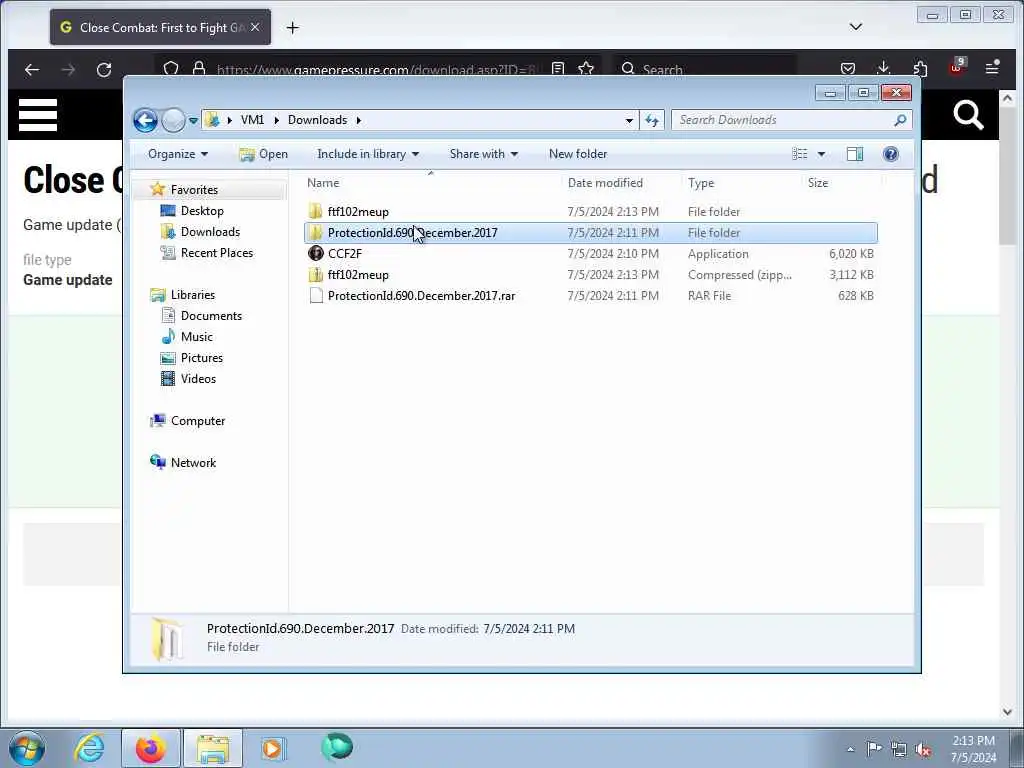The width and height of the screenshot is (1024, 768).
Task: Open Firefox application menu
Action: tap(992, 67)
